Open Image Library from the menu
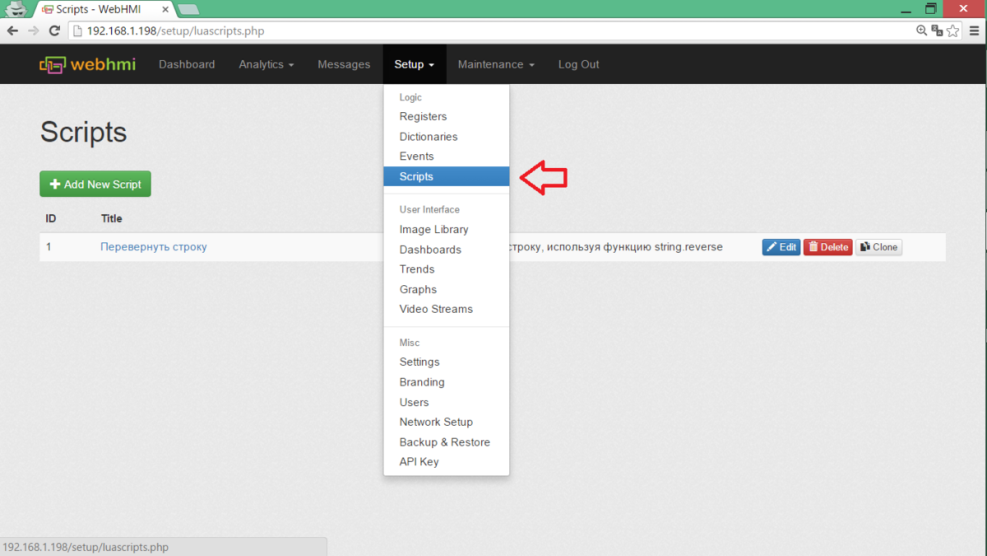 [446, 229]
